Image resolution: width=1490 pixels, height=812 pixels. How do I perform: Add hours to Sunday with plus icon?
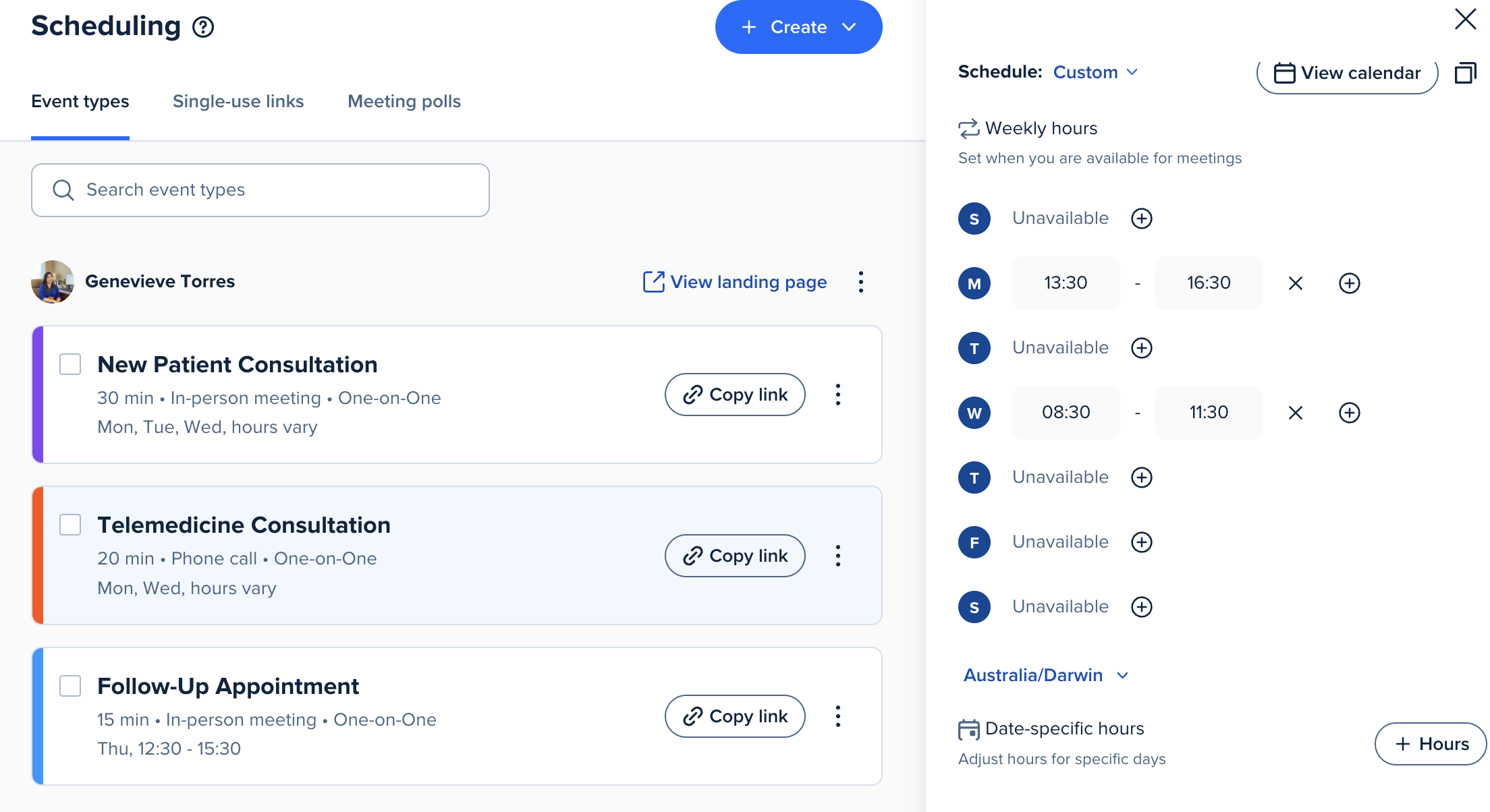point(1141,219)
